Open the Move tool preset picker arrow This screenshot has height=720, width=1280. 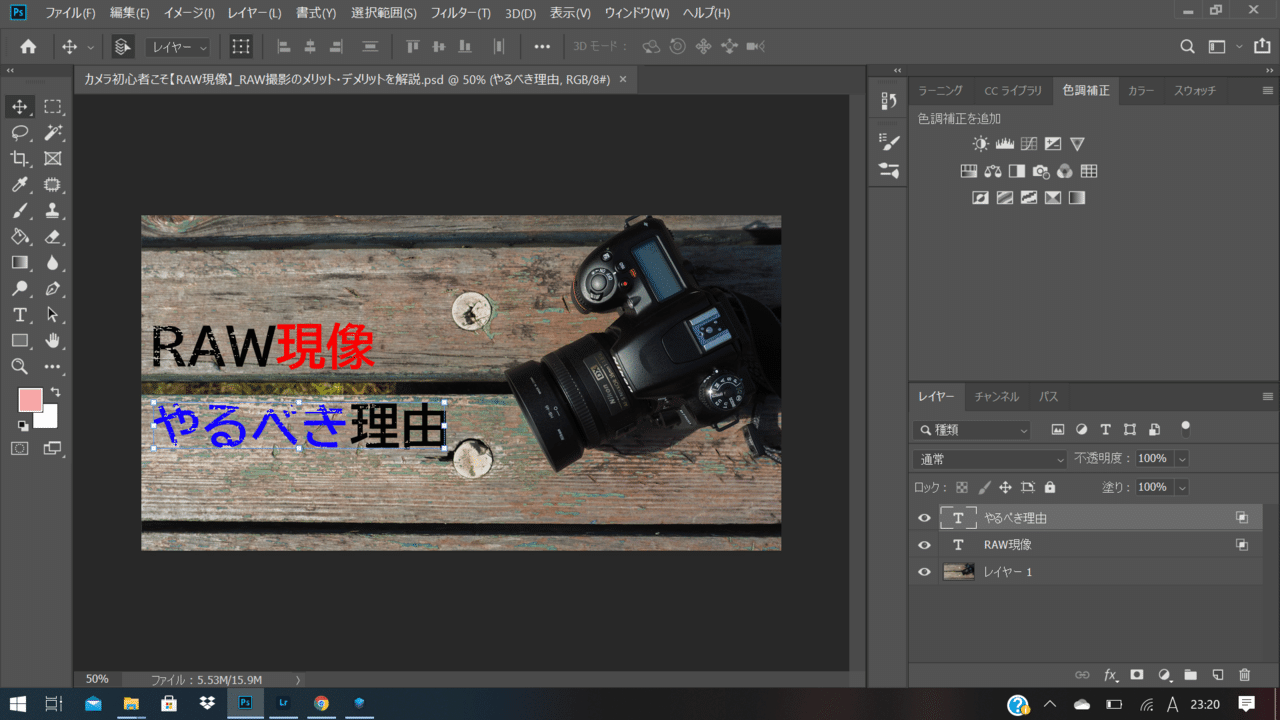click(91, 47)
